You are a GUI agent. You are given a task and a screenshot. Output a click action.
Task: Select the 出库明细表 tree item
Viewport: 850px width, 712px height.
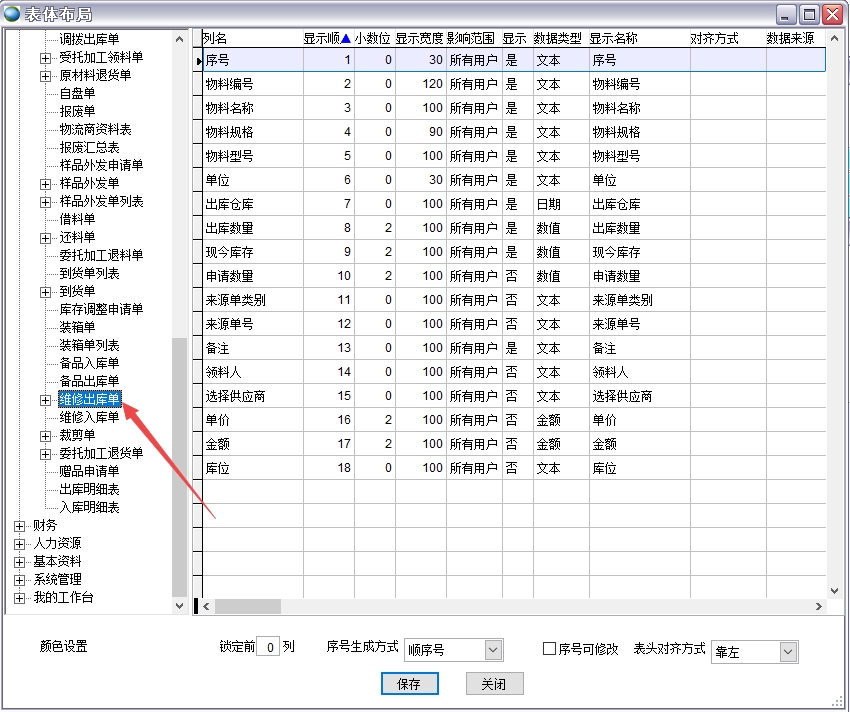(x=89, y=489)
